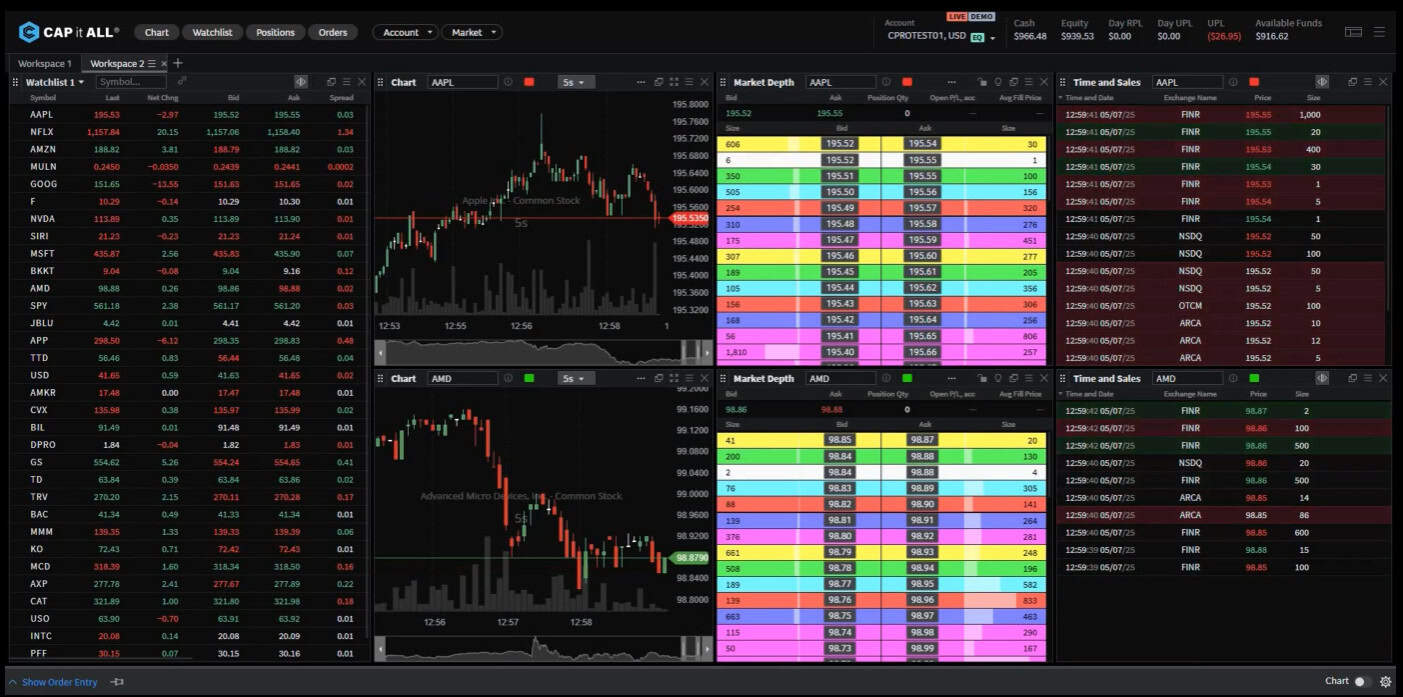Screen dimensions: 1403x697
Task: Click the crosshair icon next to the AAPL chart symbol
Action: point(506,82)
